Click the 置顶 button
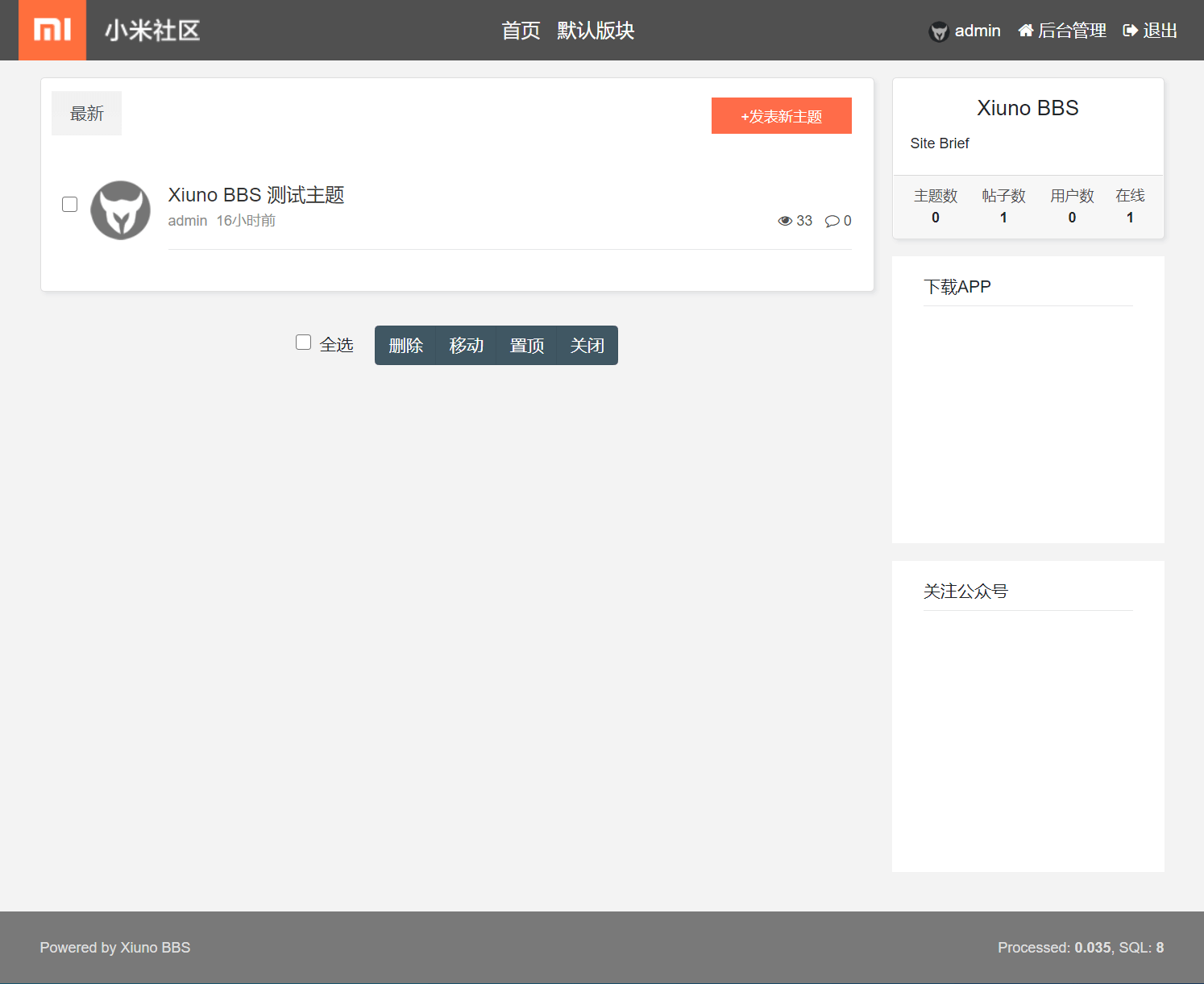The image size is (1204, 984). (x=527, y=346)
